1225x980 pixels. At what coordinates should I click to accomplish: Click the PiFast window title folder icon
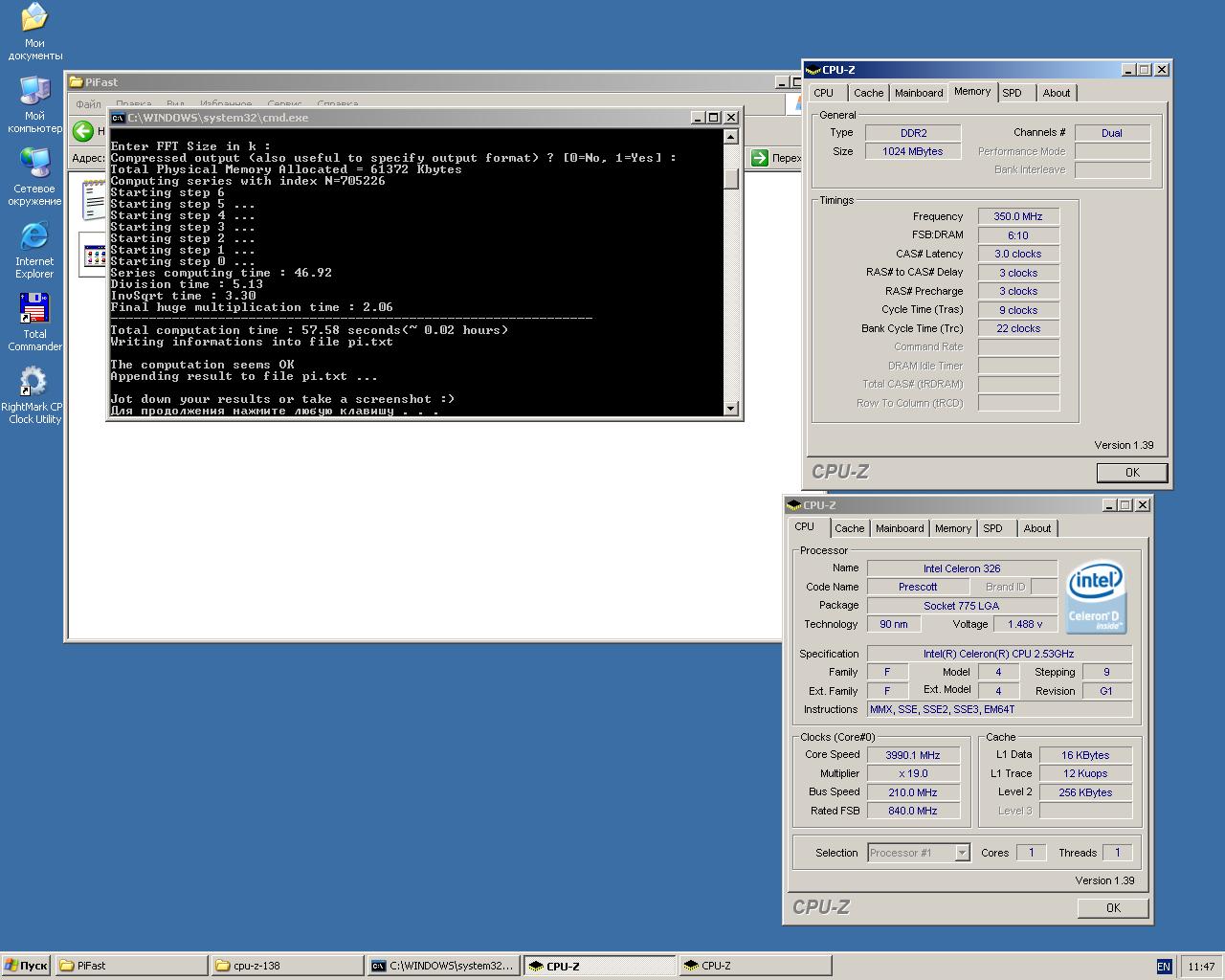[76, 82]
